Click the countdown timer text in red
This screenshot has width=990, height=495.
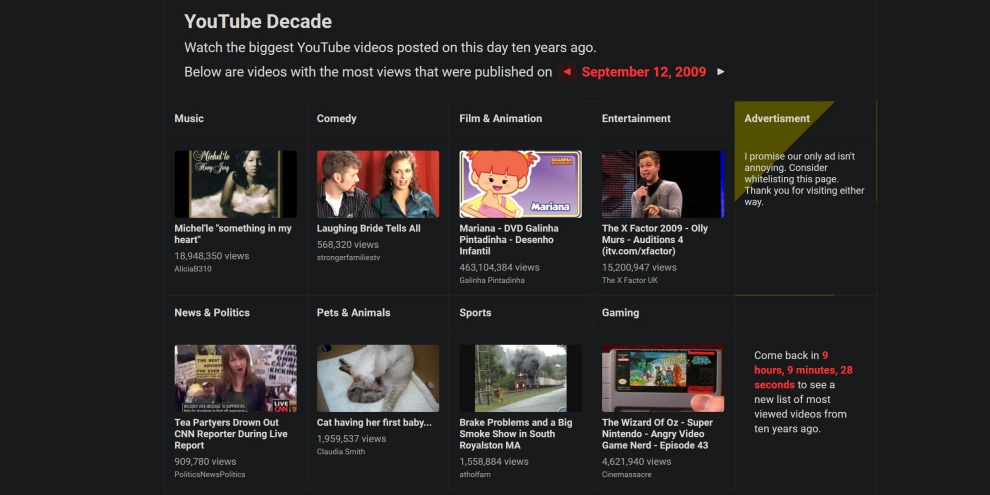click(x=803, y=370)
